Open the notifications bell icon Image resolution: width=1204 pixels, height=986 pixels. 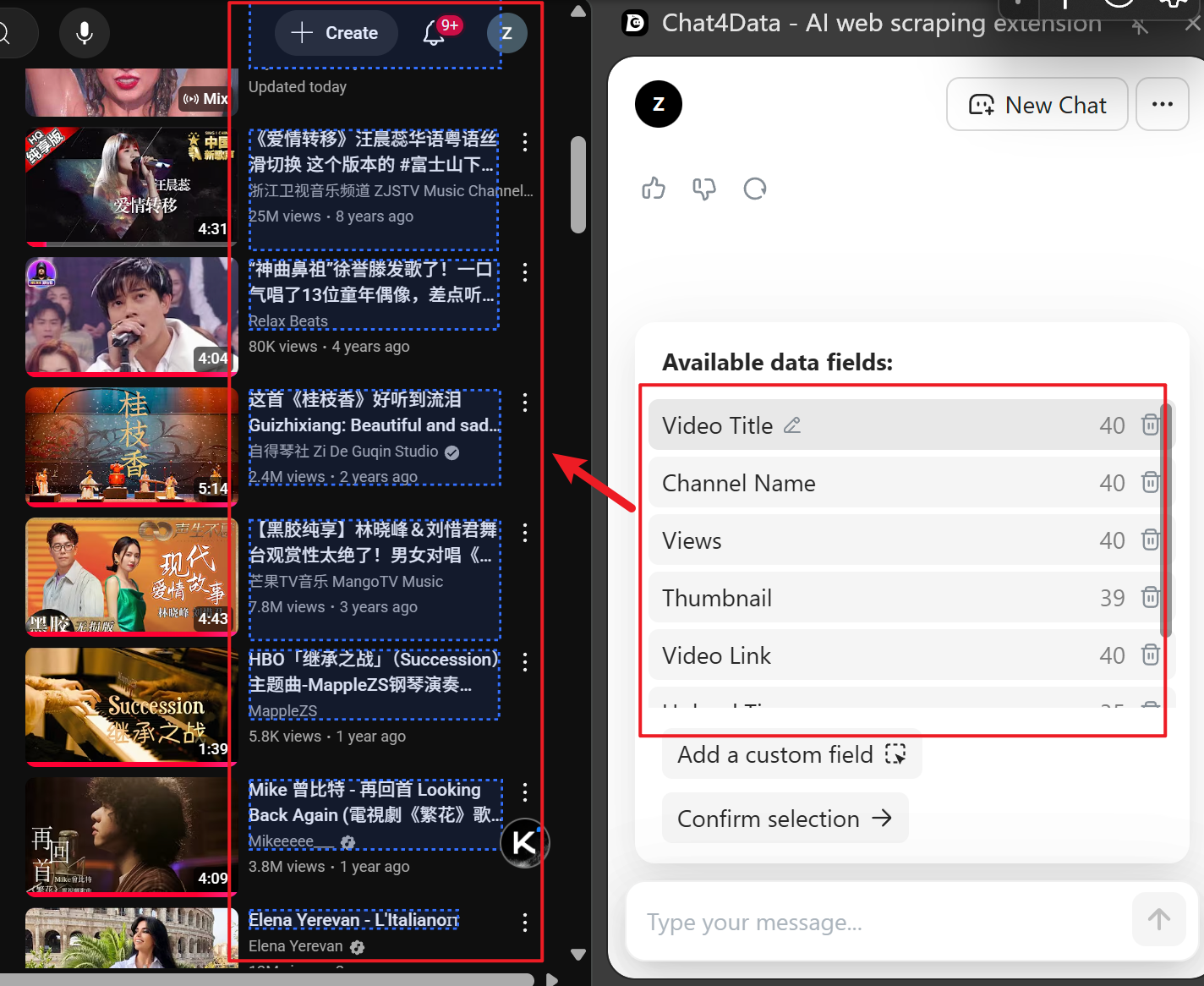434,33
